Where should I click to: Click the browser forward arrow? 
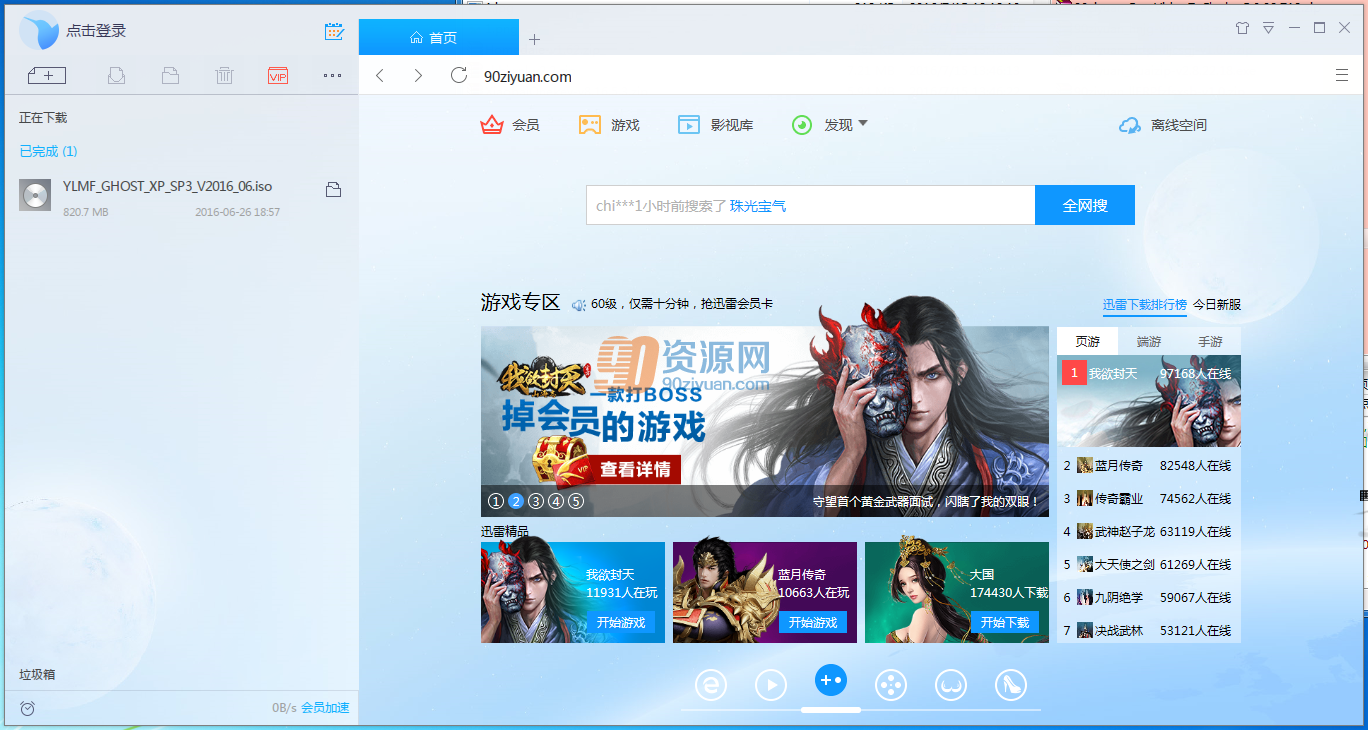(x=418, y=76)
